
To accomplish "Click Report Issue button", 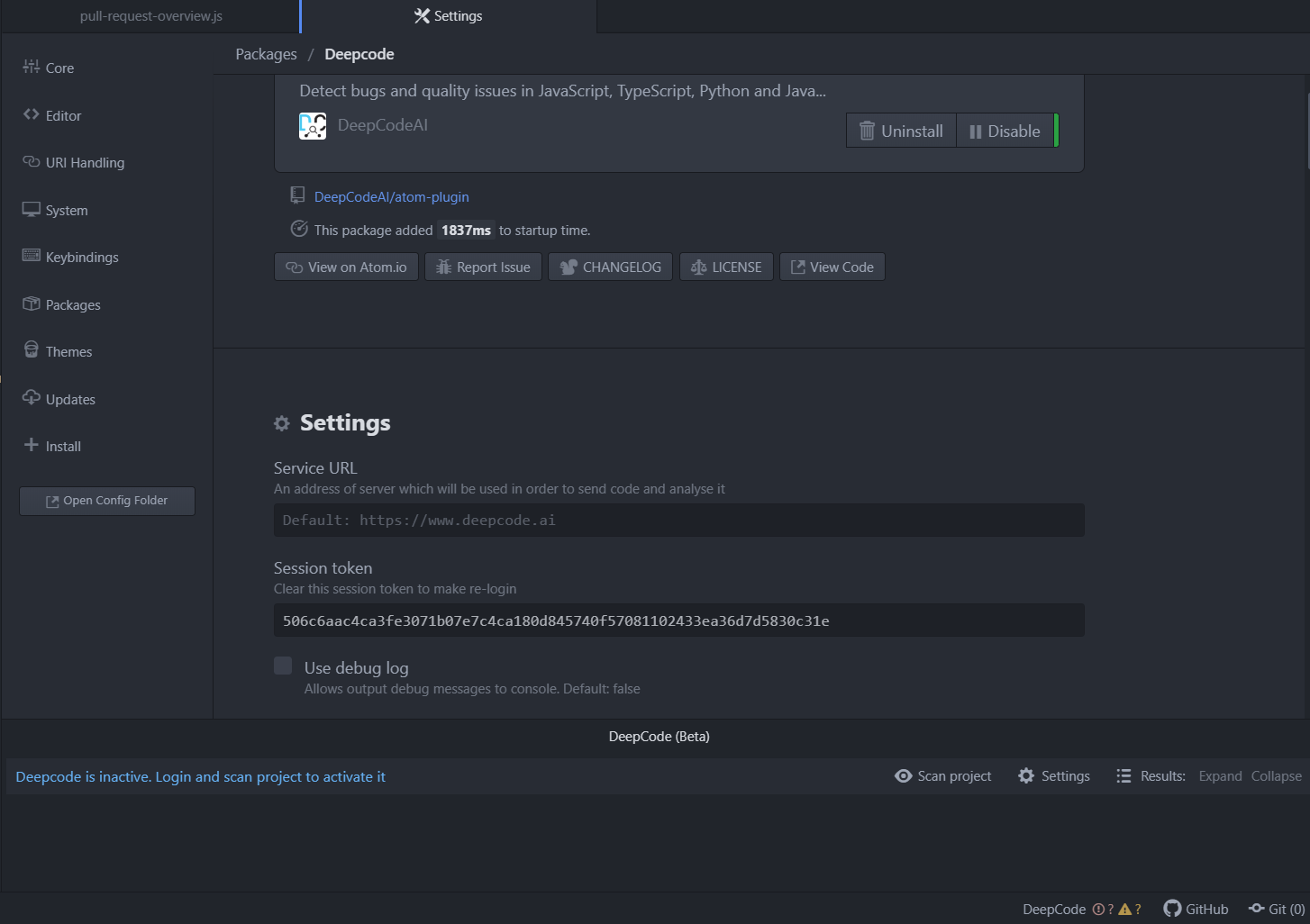I will click(483, 267).
